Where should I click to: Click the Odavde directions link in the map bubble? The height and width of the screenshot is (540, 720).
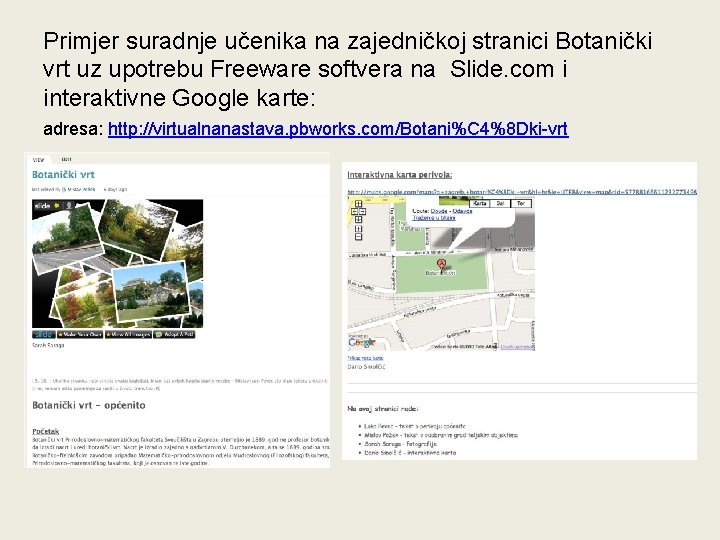click(x=462, y=211)
